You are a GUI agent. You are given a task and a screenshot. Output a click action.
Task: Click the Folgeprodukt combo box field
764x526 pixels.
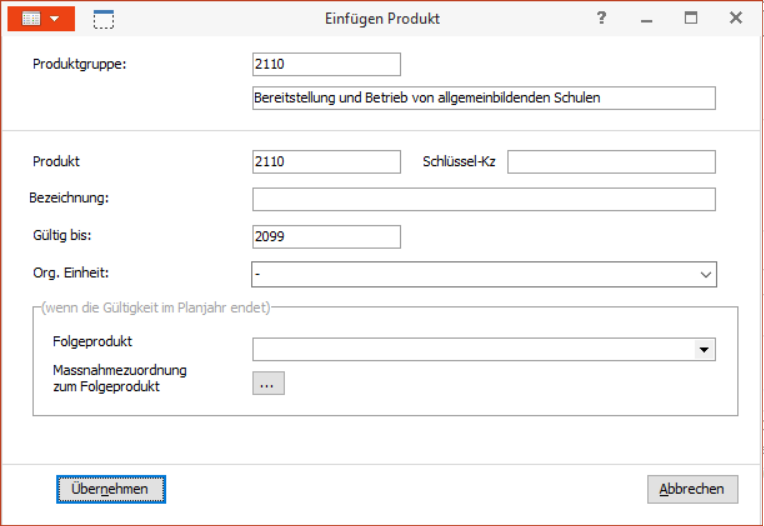(484, 350)
